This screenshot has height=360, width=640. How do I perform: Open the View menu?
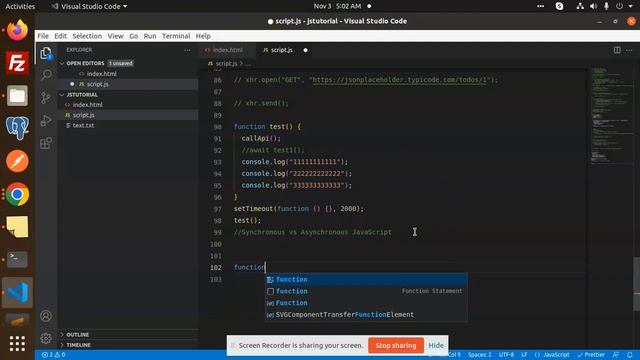116,36
